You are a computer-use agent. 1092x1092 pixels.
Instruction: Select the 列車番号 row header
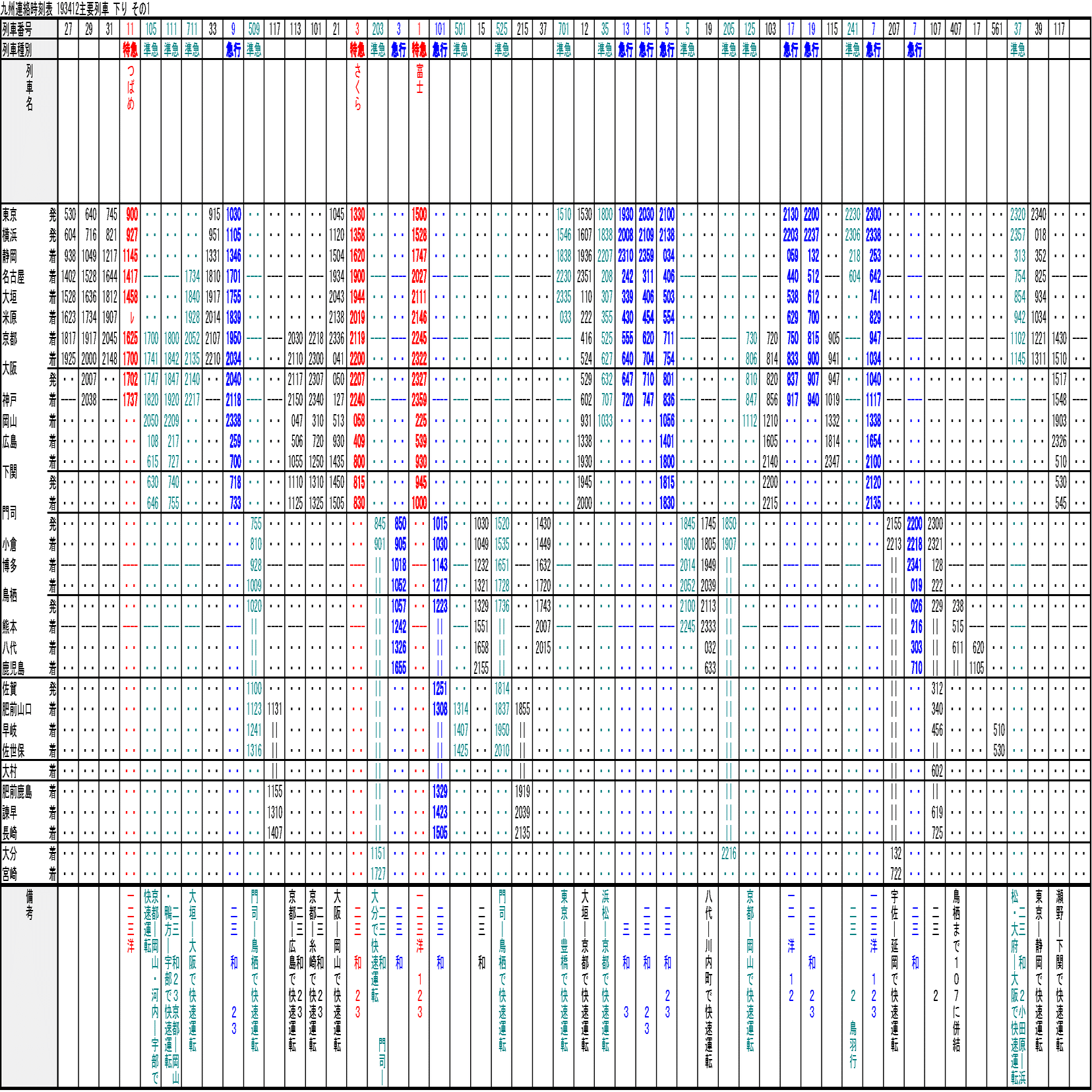pyautogui.click(x=17, y=29)
